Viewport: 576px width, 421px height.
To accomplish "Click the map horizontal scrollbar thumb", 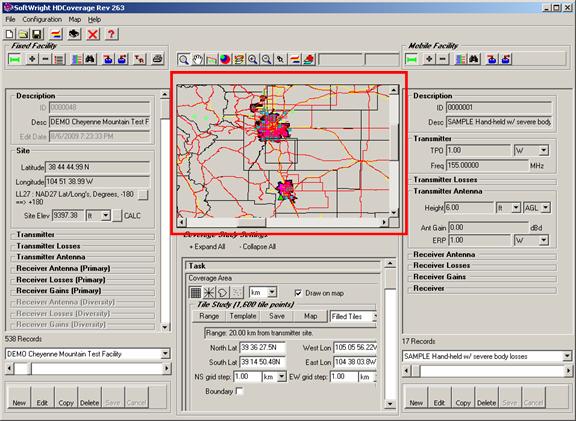I will pyautogui.click(x=252, y=222).
